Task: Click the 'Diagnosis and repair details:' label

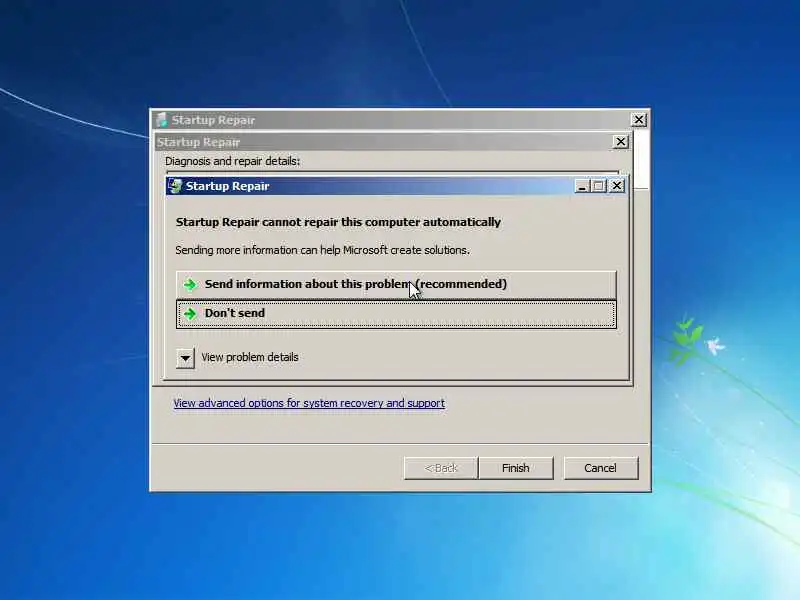Action: pyautogui.click(x=233, y=161)
